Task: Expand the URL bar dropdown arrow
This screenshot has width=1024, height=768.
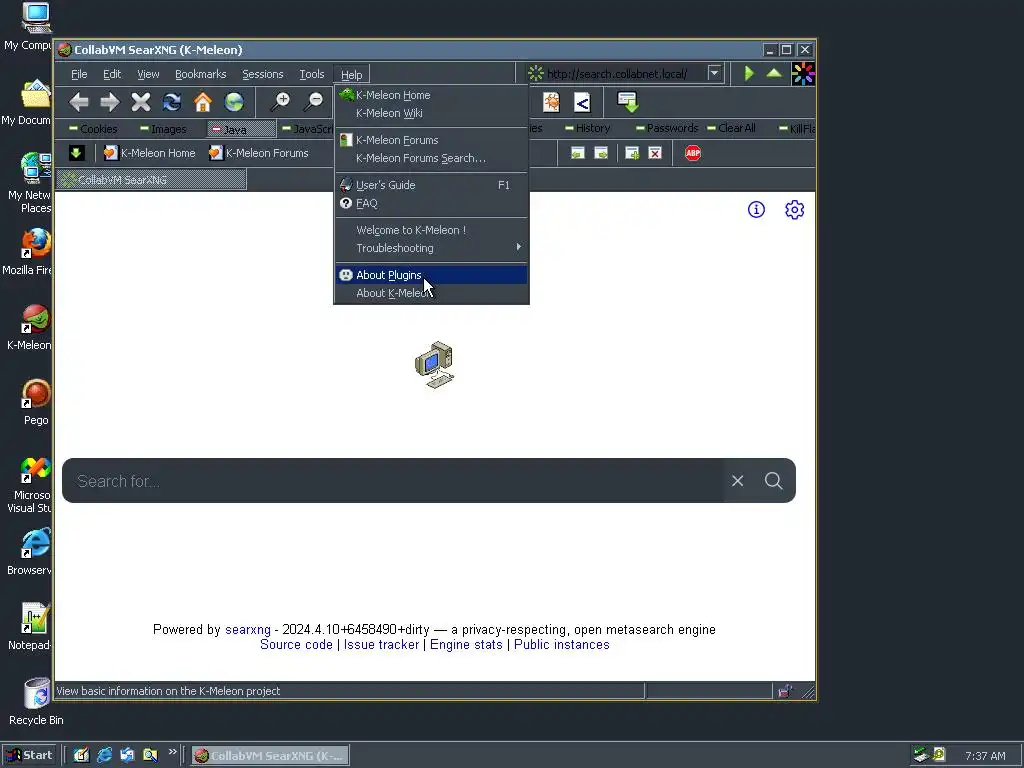Action: coord(714,73)
